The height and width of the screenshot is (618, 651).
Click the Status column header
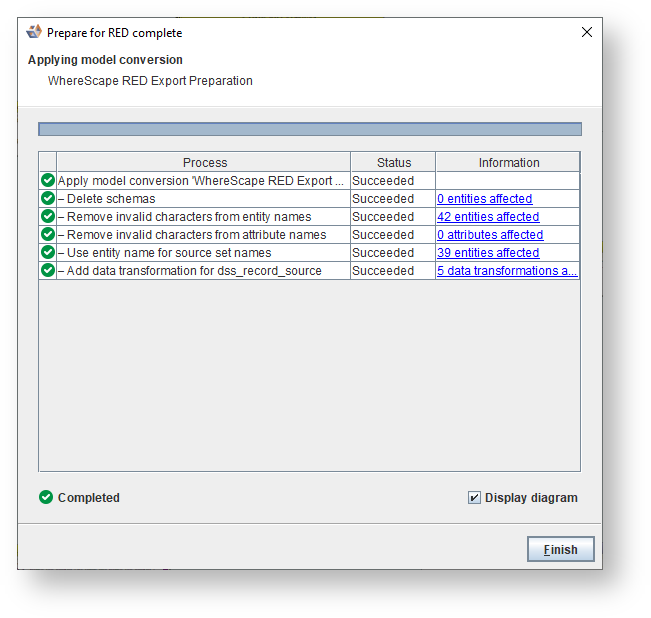click(393, 163)
